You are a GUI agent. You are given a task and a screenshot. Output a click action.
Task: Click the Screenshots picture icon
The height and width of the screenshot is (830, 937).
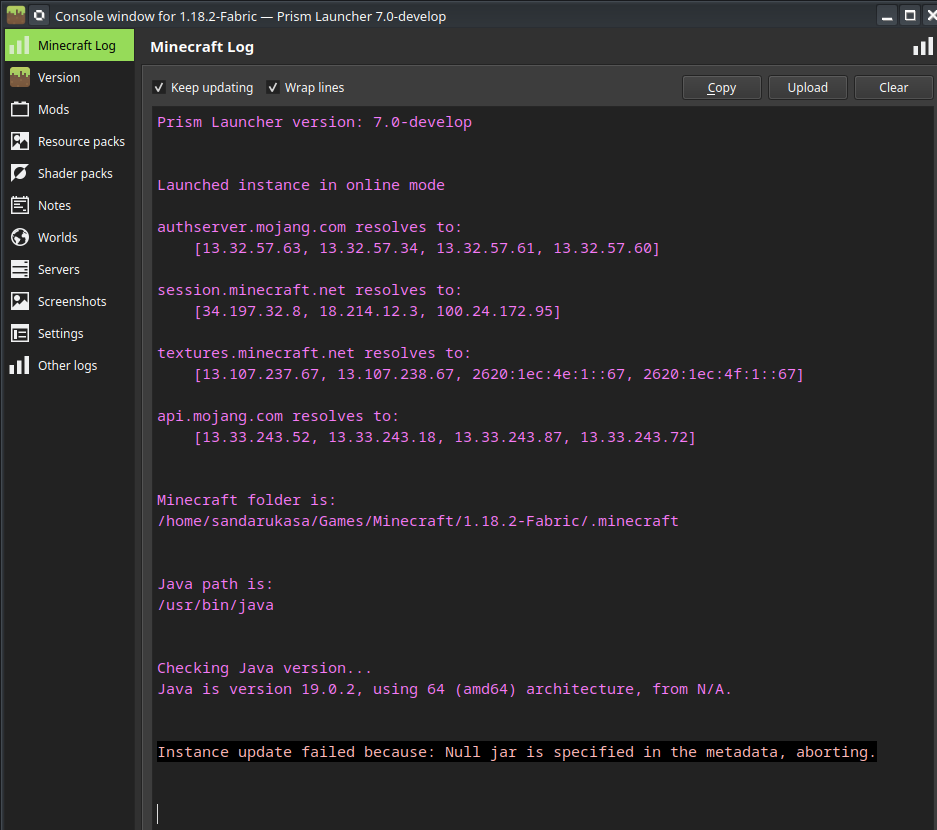click(x=20, y=301)
